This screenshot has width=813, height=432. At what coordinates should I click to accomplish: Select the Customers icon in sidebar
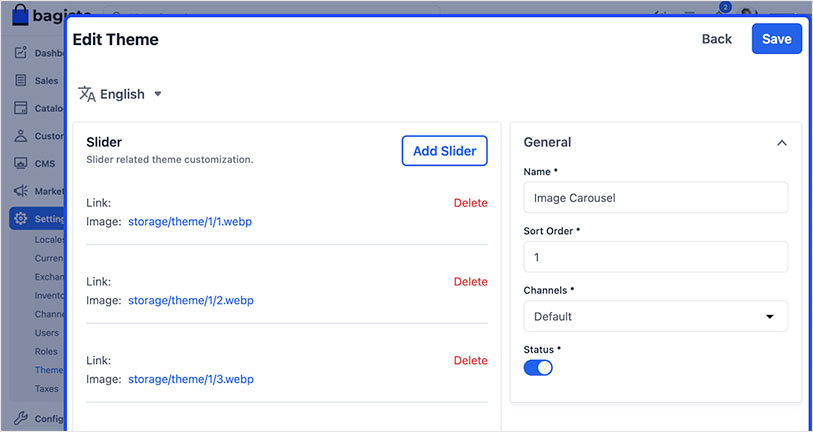pos(21,136)
